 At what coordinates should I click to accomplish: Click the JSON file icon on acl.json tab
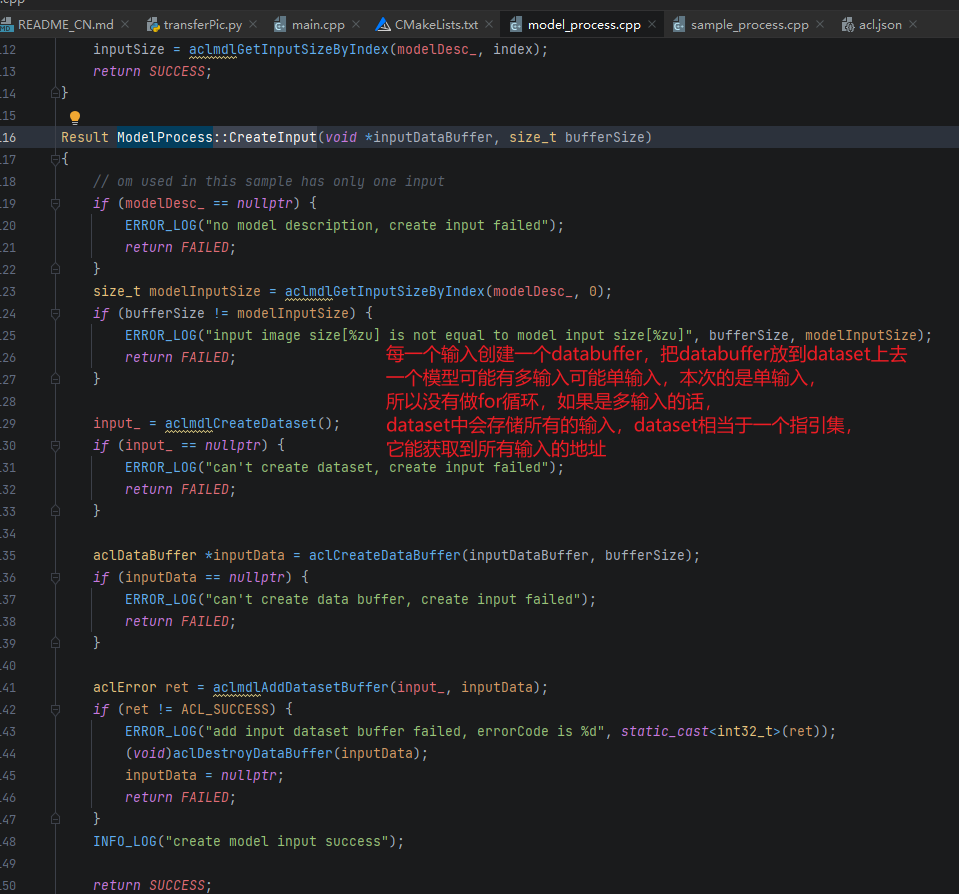coord(848,24)
